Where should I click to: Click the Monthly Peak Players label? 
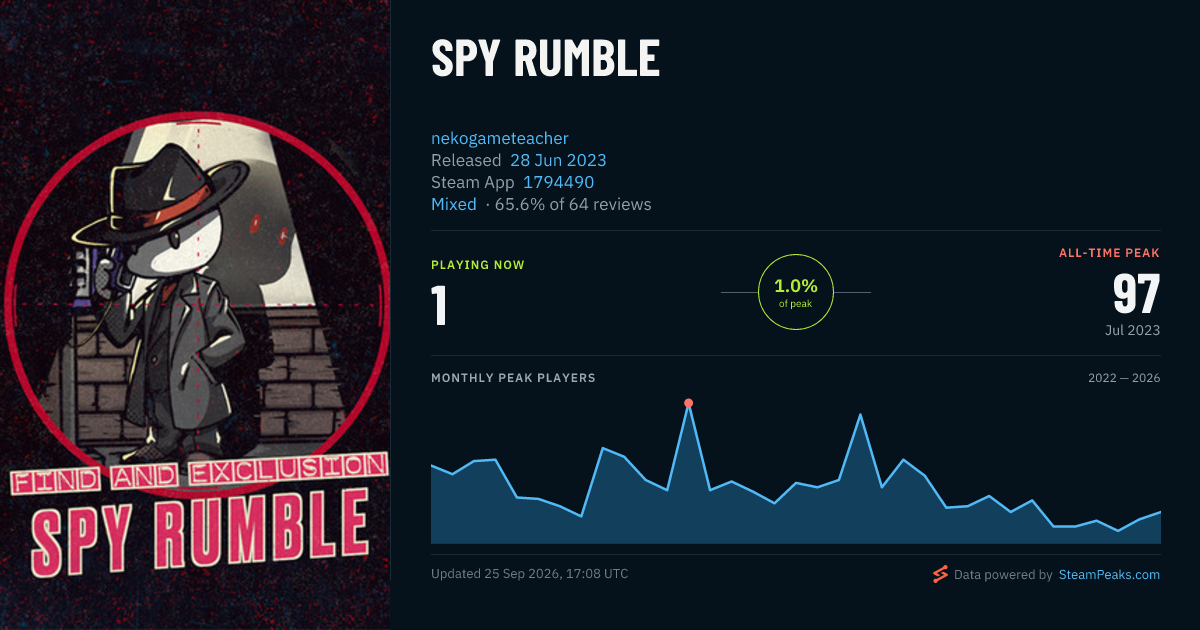click(513, 378)
